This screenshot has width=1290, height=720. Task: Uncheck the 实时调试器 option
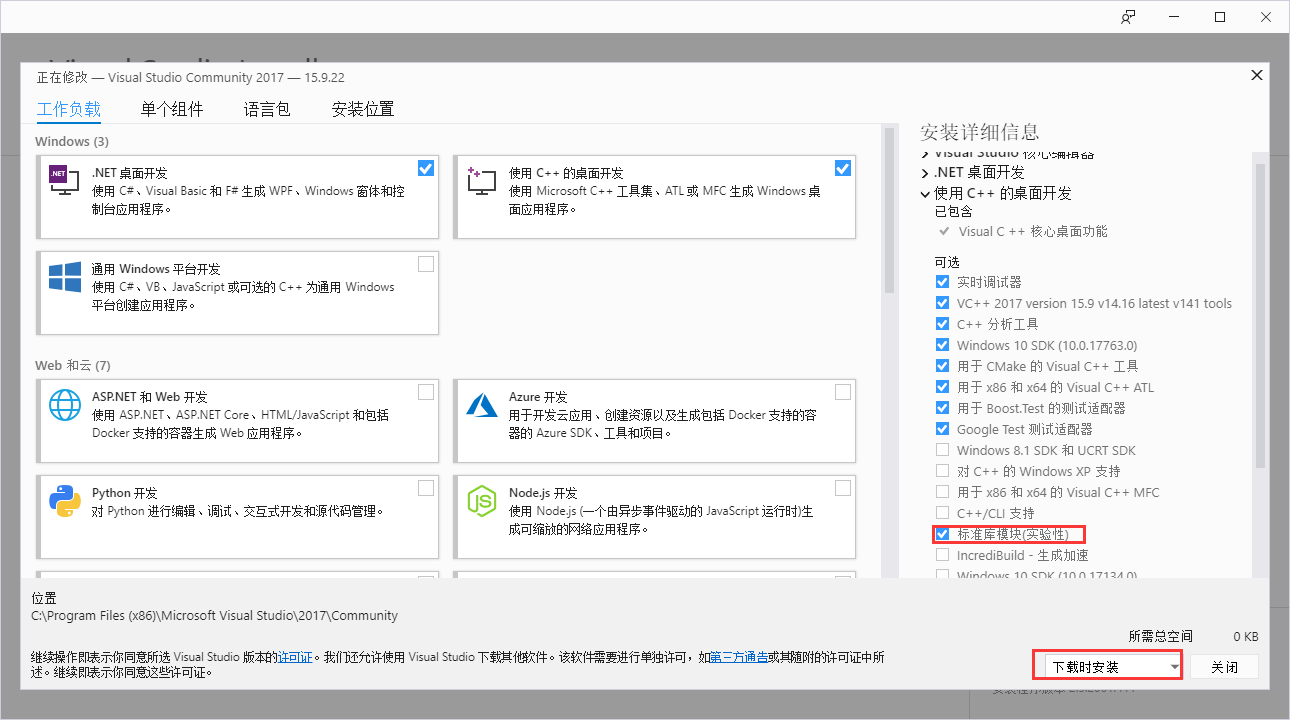(x=942, y=282)
